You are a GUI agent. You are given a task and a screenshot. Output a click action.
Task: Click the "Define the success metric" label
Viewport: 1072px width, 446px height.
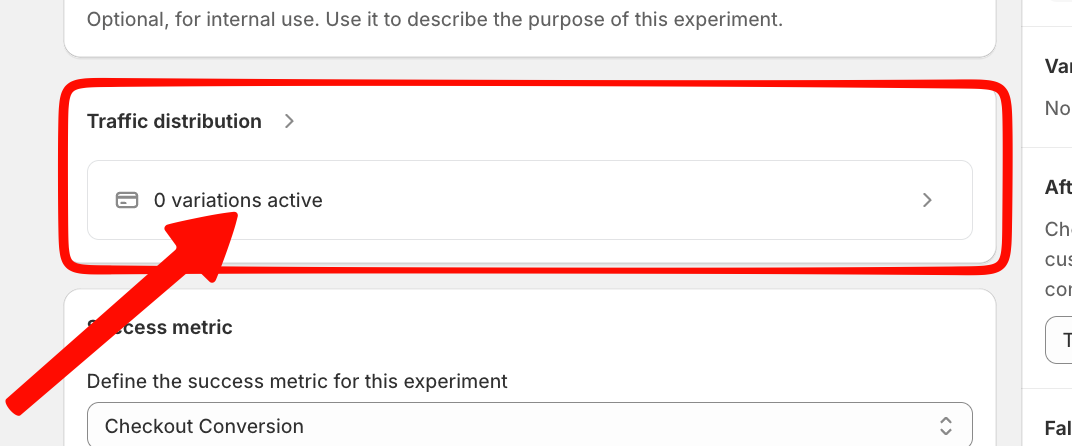click(297, 381)
